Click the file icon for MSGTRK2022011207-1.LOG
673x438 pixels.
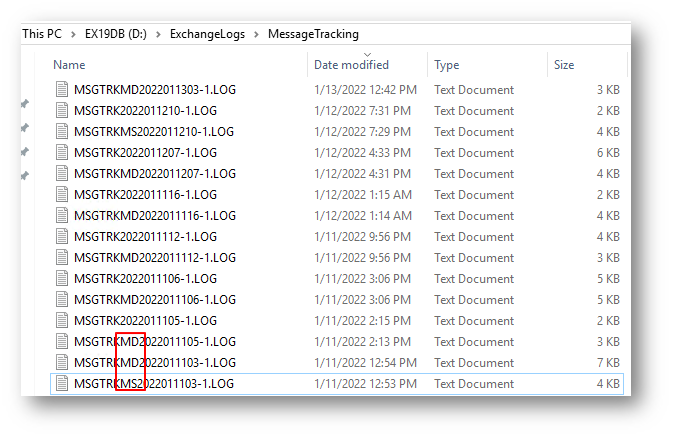(62, 152)
